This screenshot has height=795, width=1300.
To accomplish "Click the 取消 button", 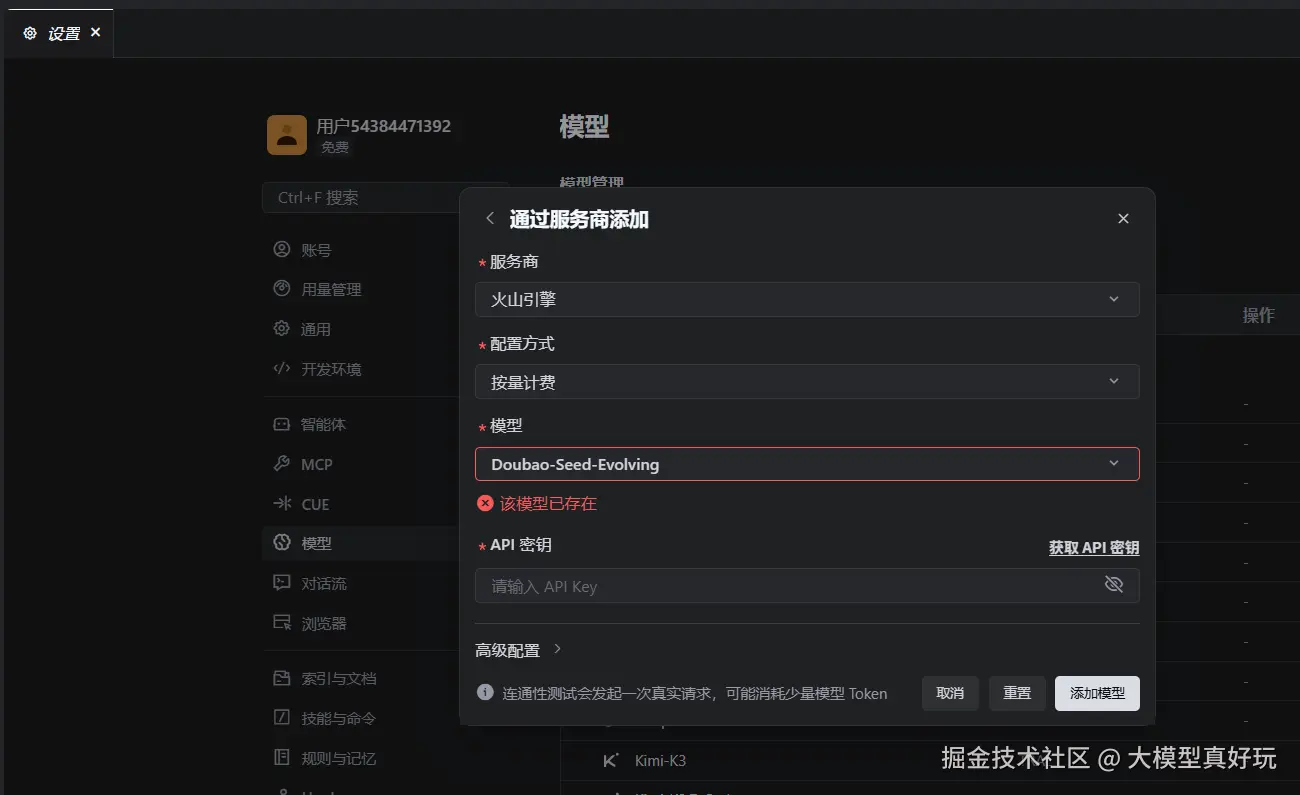I will coord(950,693).
